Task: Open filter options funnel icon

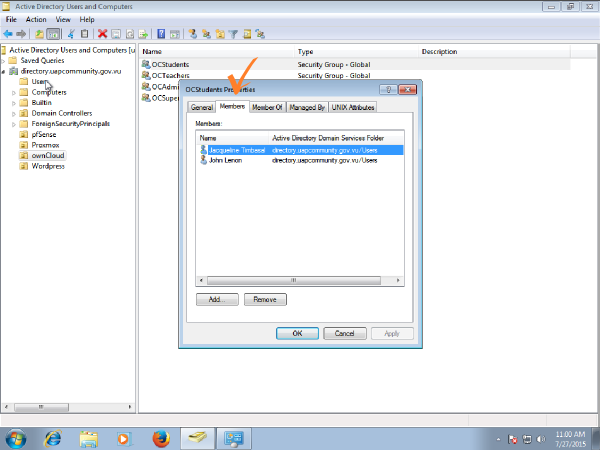Action: pos(233,34)
